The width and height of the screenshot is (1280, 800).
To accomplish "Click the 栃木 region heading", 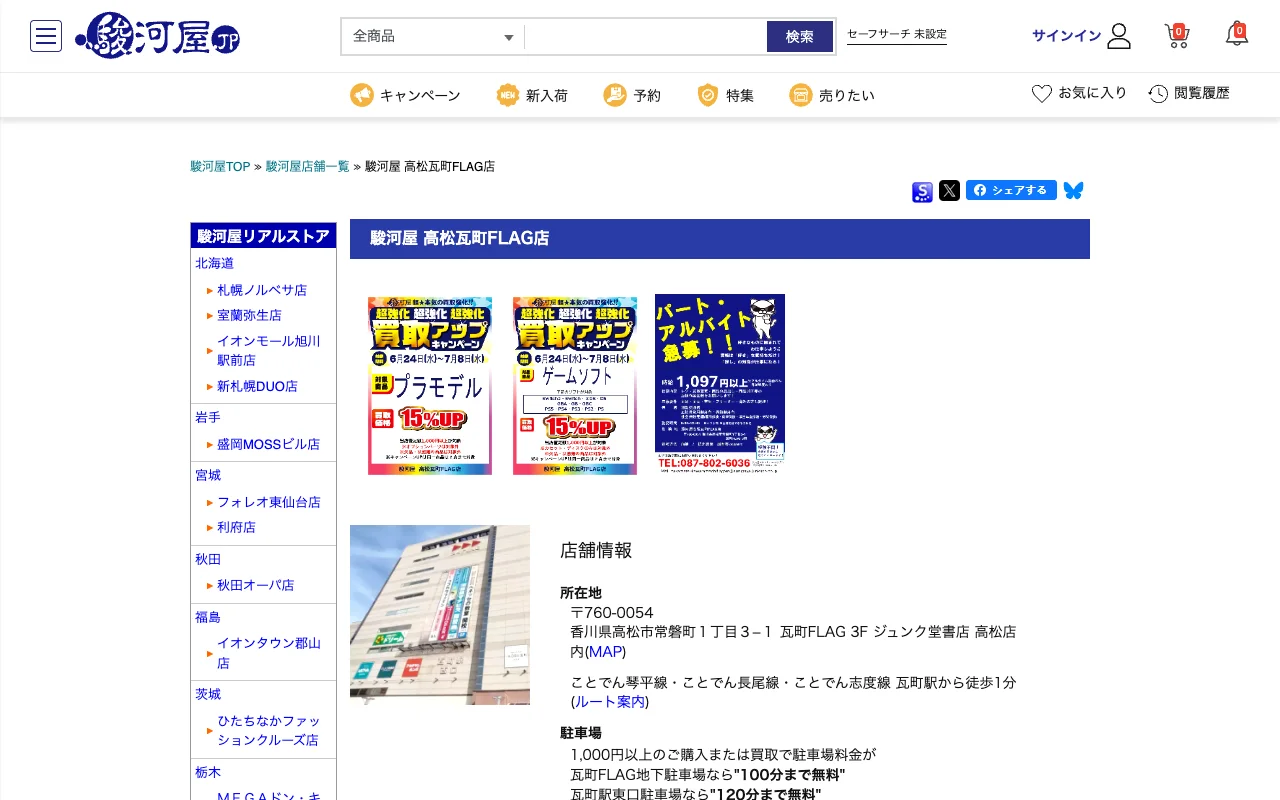I will [x=208, y=772].
